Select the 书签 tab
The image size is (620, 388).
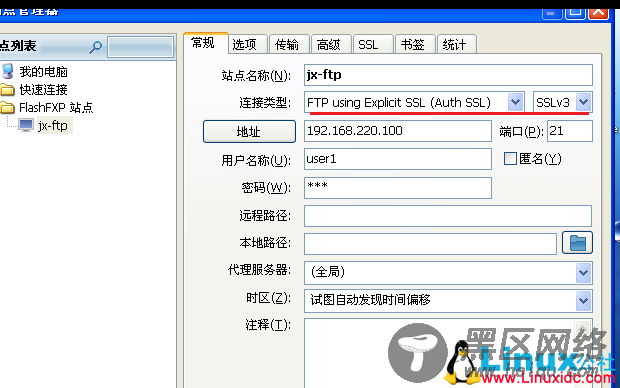415,44
